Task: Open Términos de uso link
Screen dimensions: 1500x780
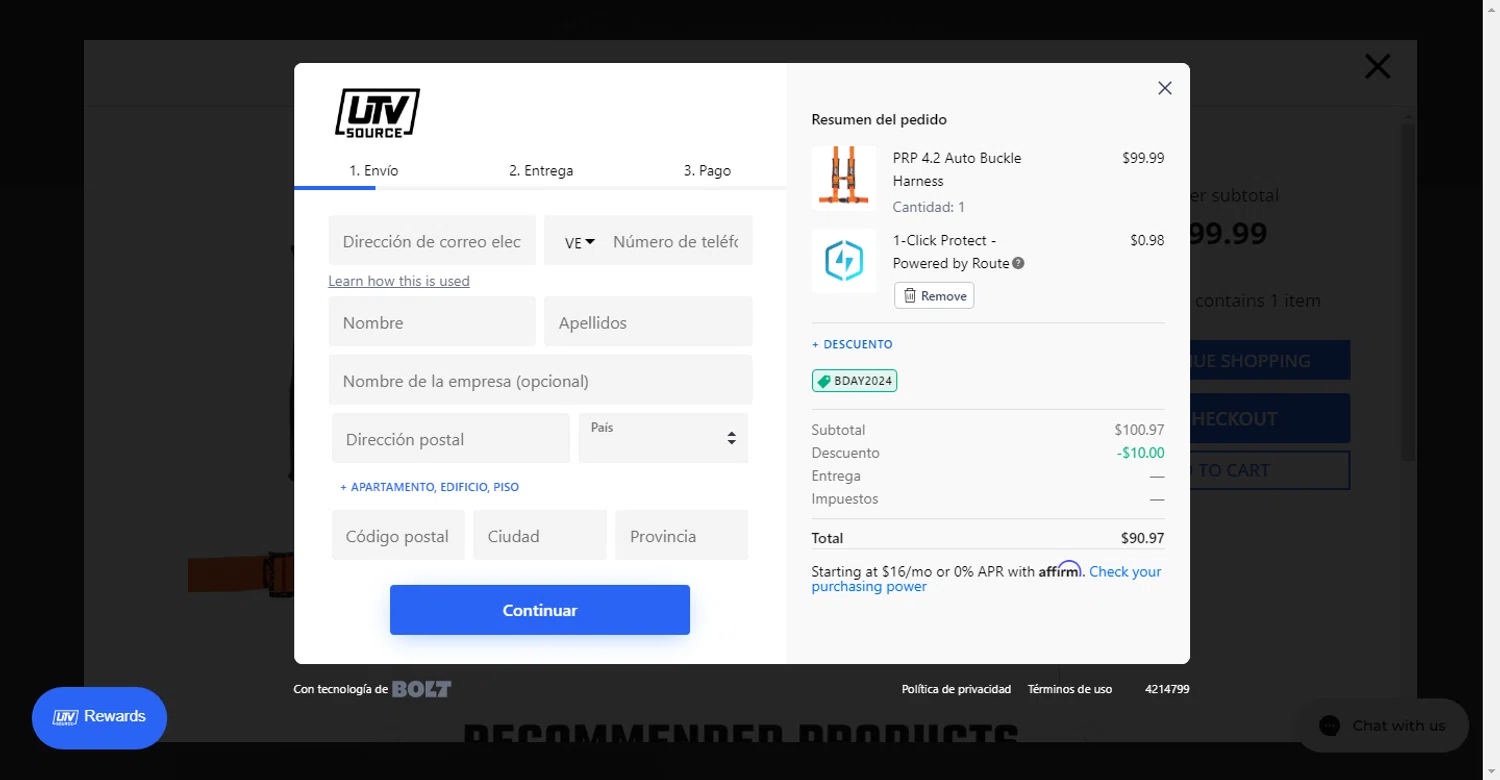Action: 1070,689
